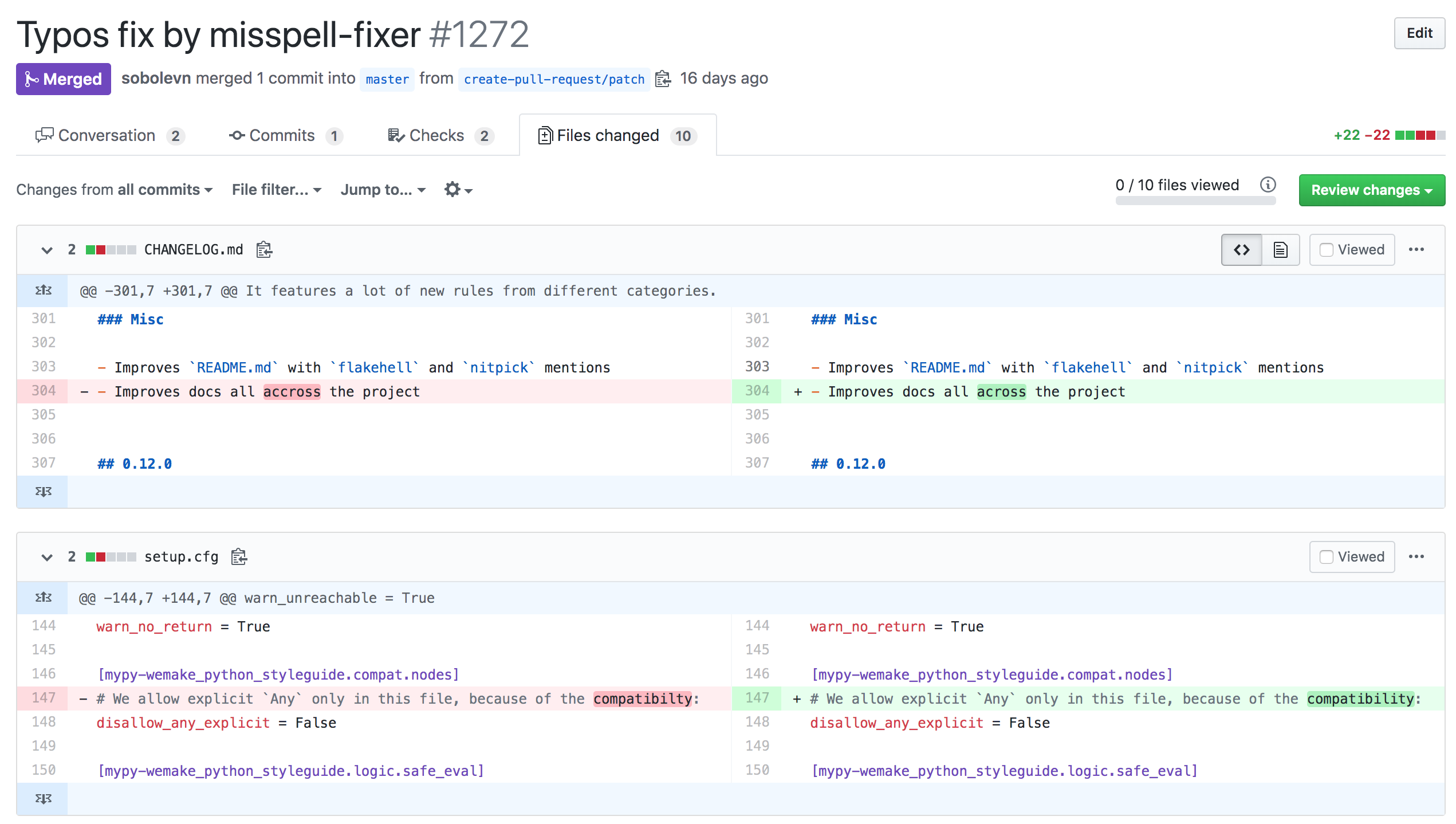The height and width of the screenshot is (824, 1456).
Task: Copy the create-pull-request/patch branch name
Action: click(x=663, y=79)
